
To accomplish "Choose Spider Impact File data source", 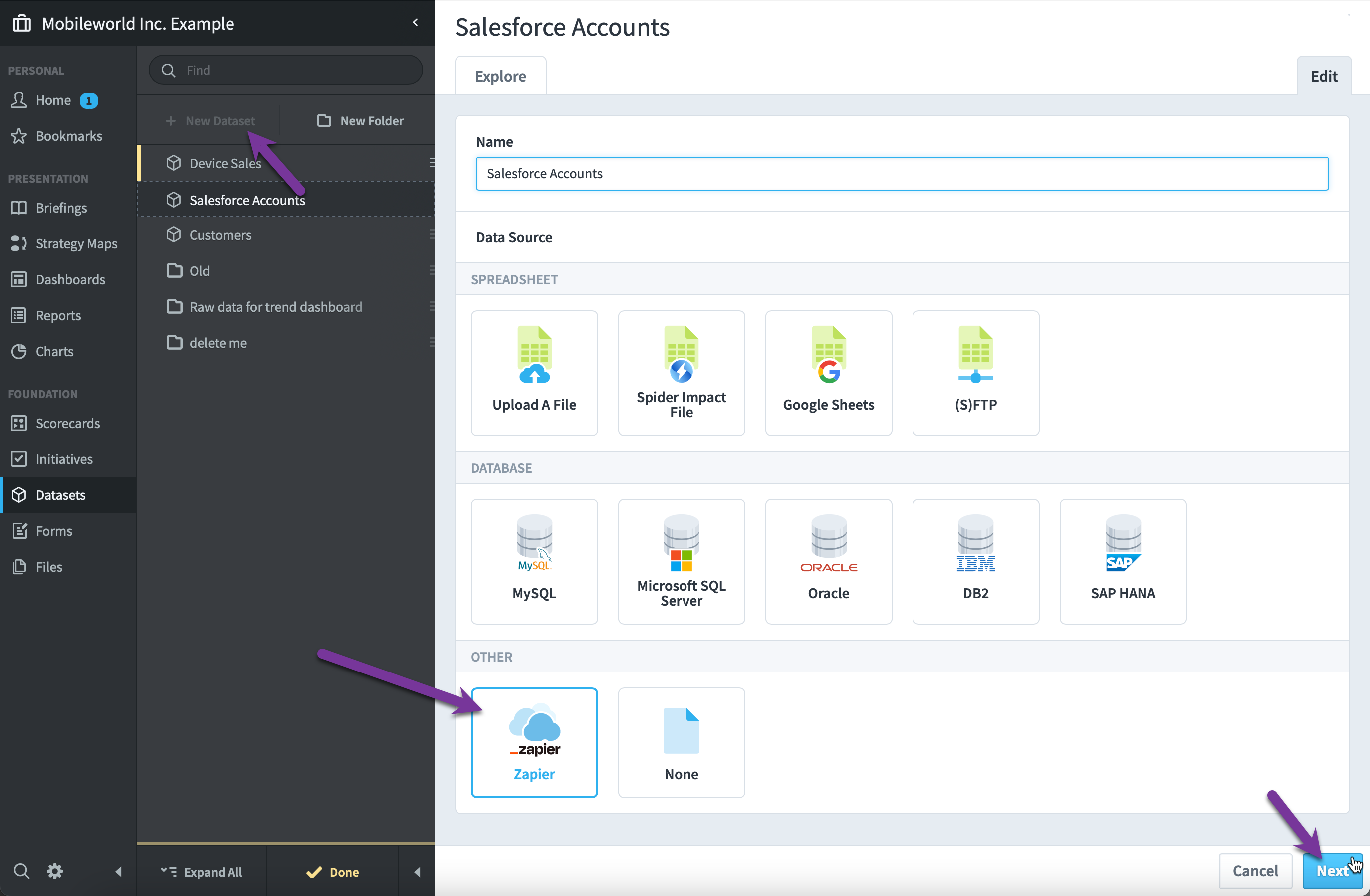I will tap(681, 373).
